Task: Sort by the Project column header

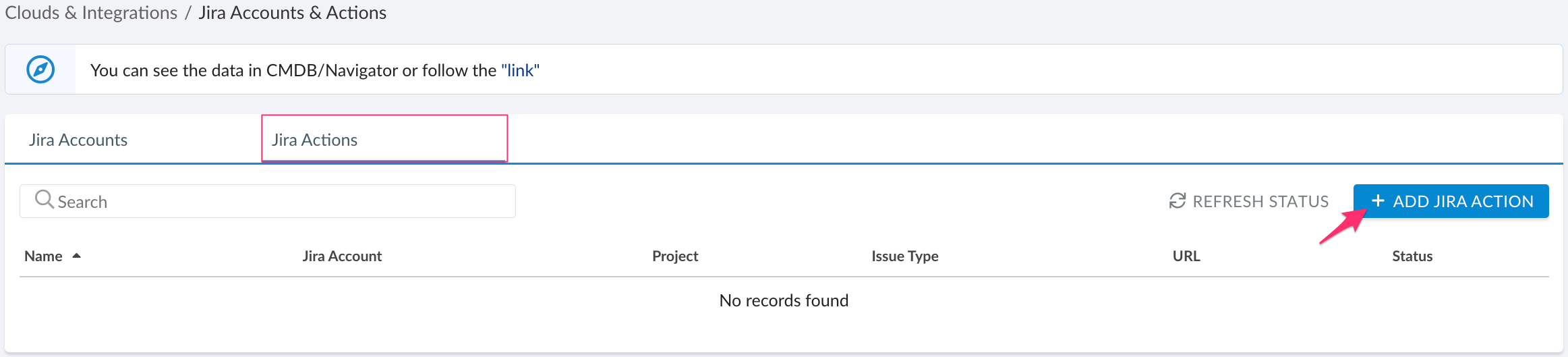Action: (x=674, y=256)
